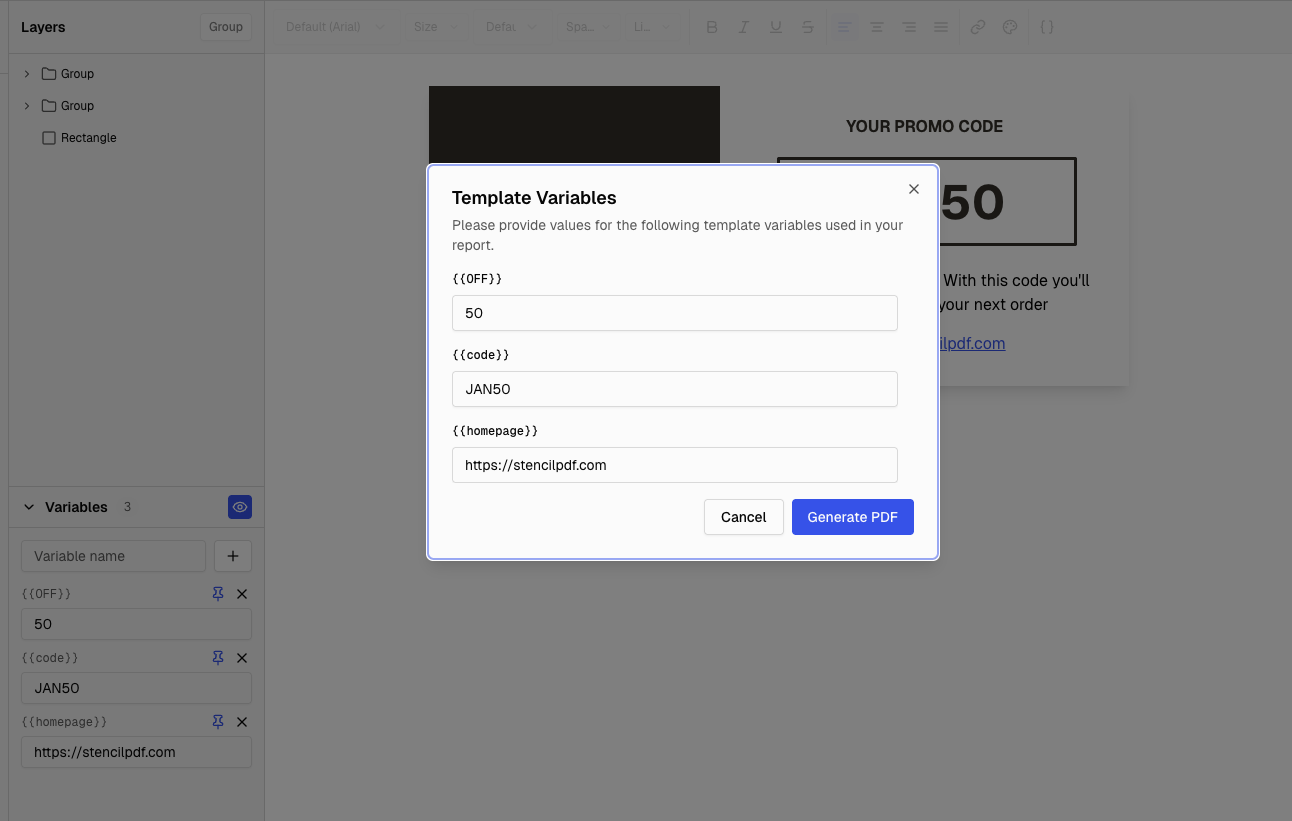1292x821 pixels.
Task: Close the Template Variables dialog
Action: point(913,189)
